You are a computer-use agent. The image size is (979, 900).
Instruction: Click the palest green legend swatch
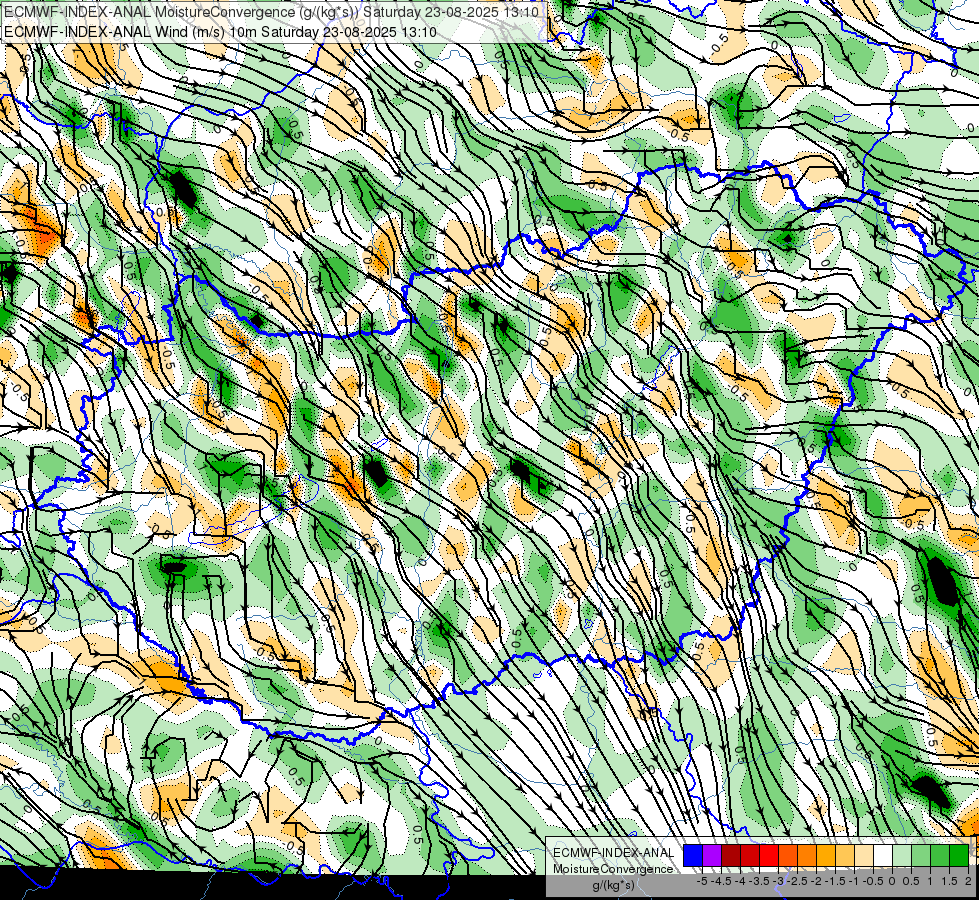[902, 856]
